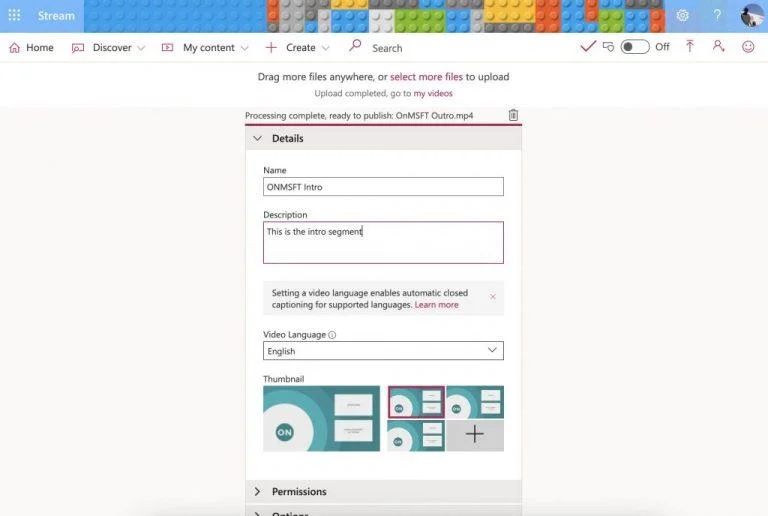Open the 'my videos' link

pyautogui.click(x=433, y=94)
